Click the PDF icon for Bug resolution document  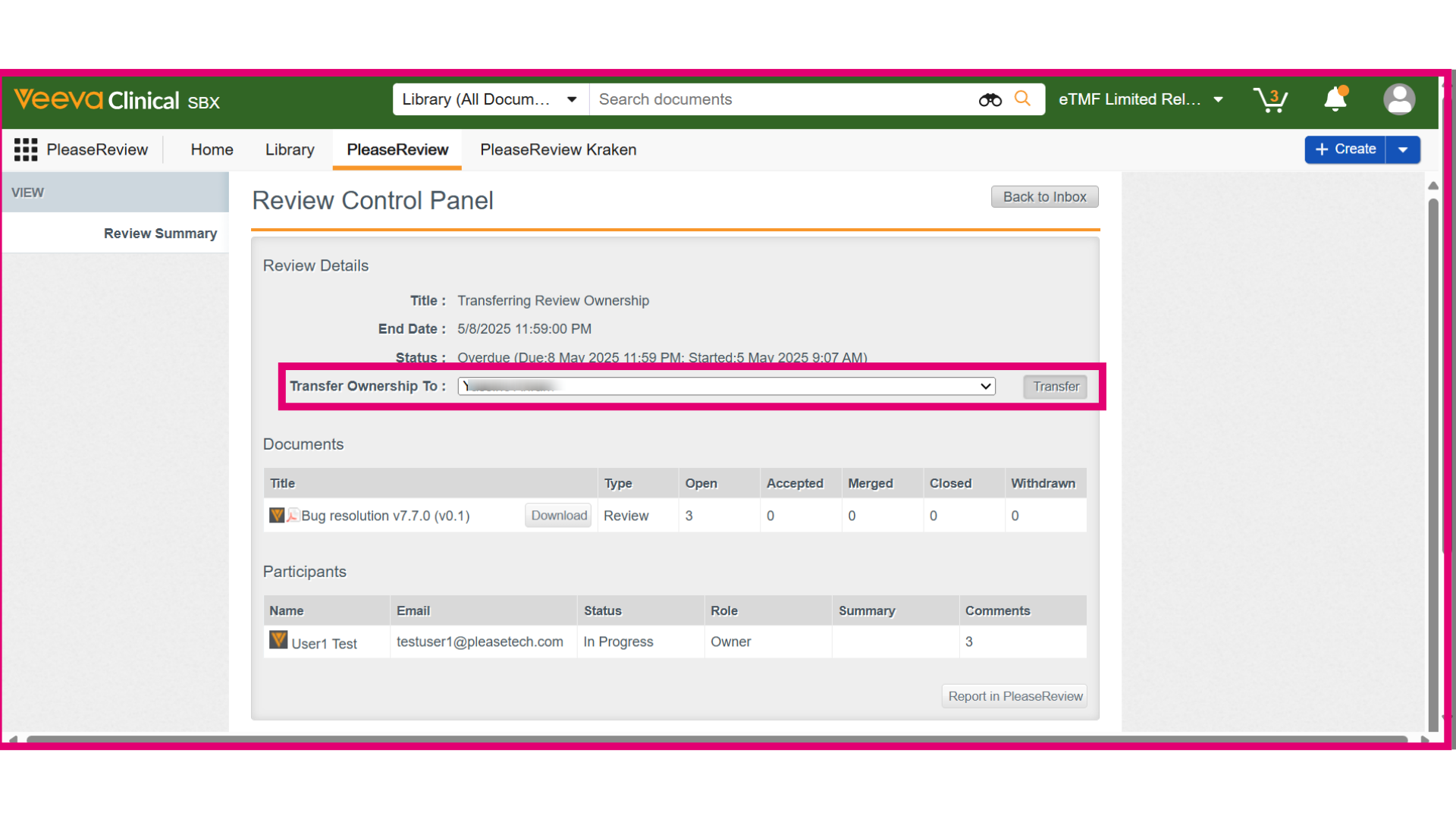pyautogui.click(x=293, y=516)
